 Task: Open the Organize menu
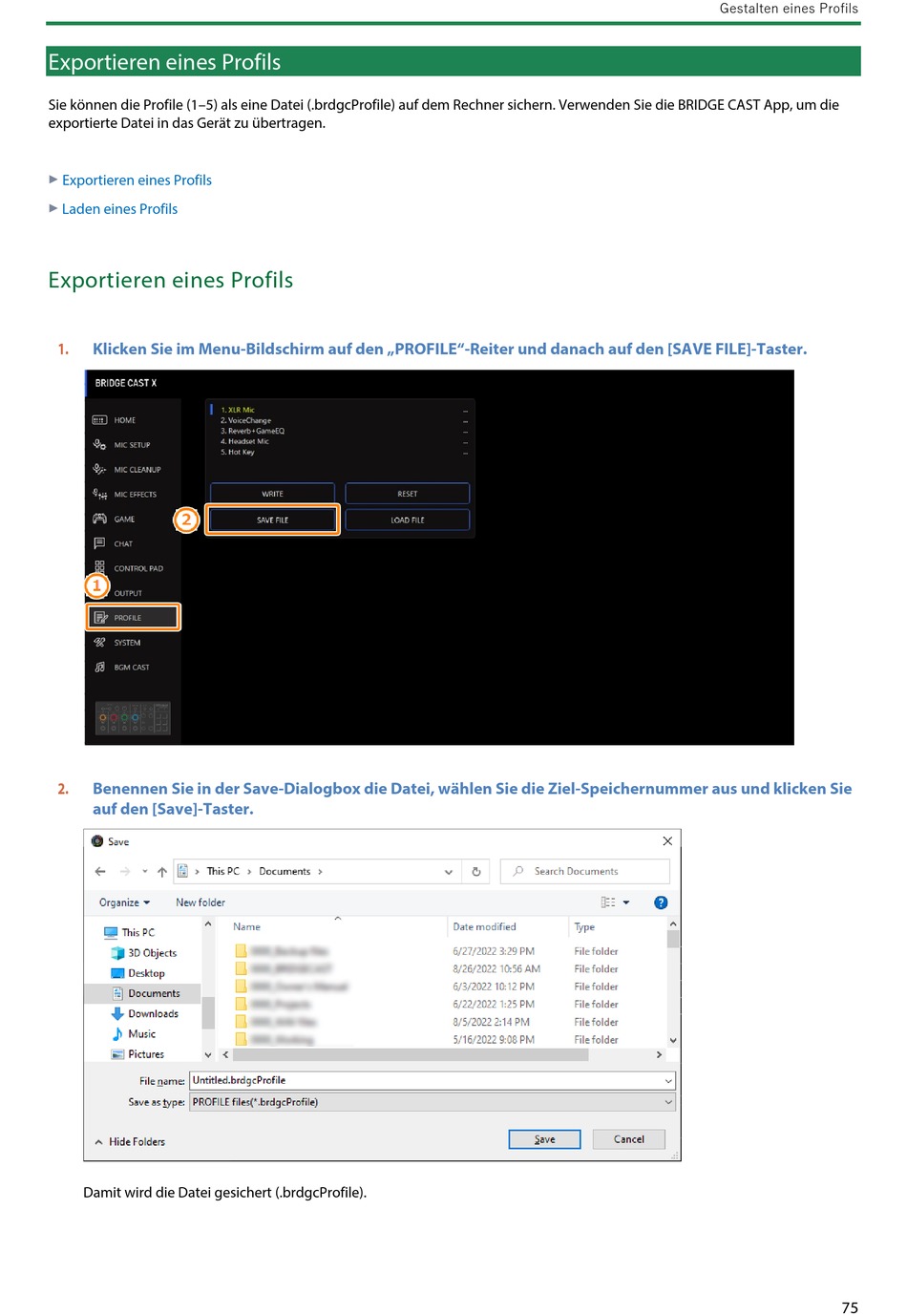pos(124,902)
